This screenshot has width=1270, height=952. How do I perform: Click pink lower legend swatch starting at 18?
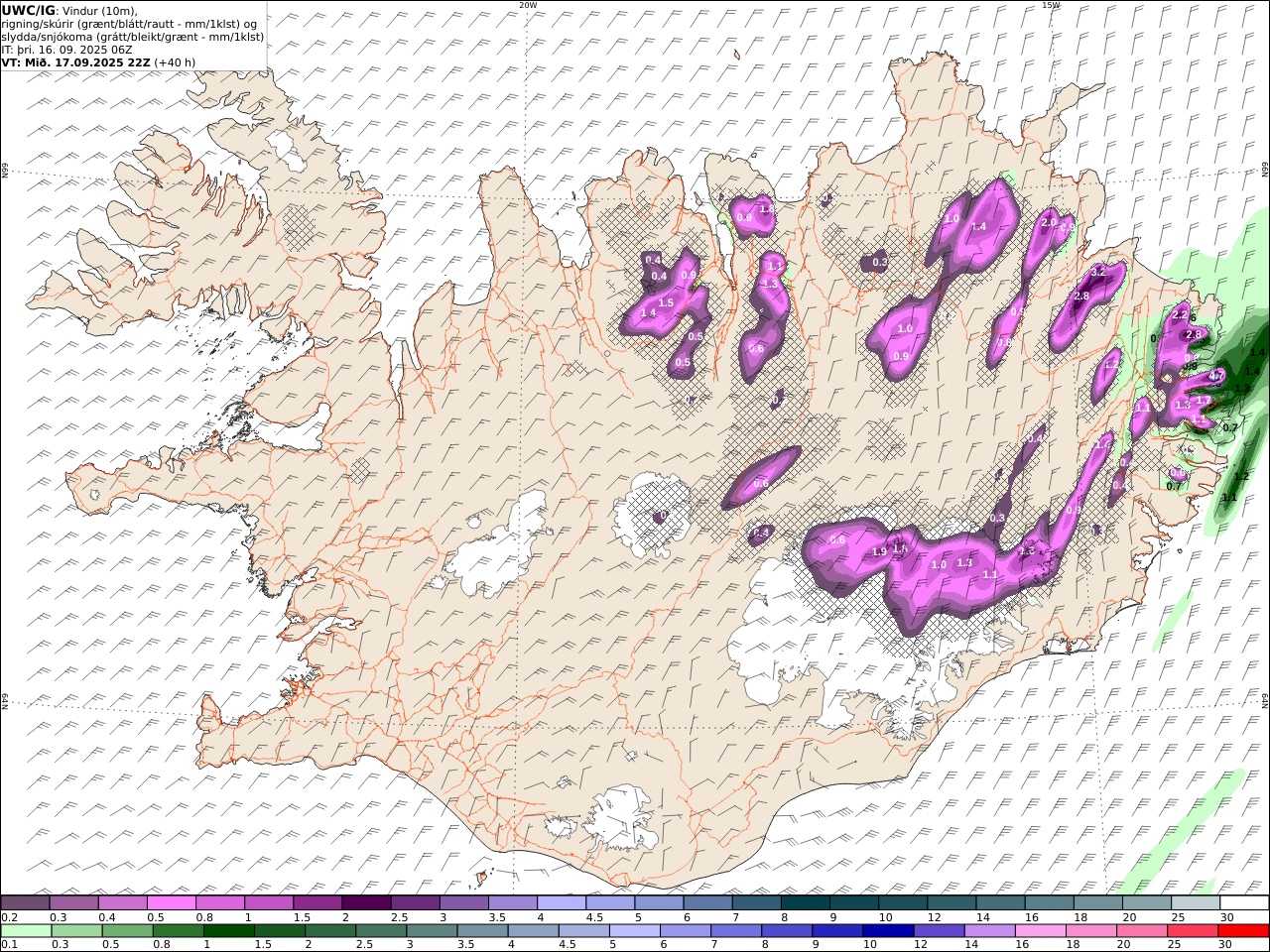tap(1089, 931)
